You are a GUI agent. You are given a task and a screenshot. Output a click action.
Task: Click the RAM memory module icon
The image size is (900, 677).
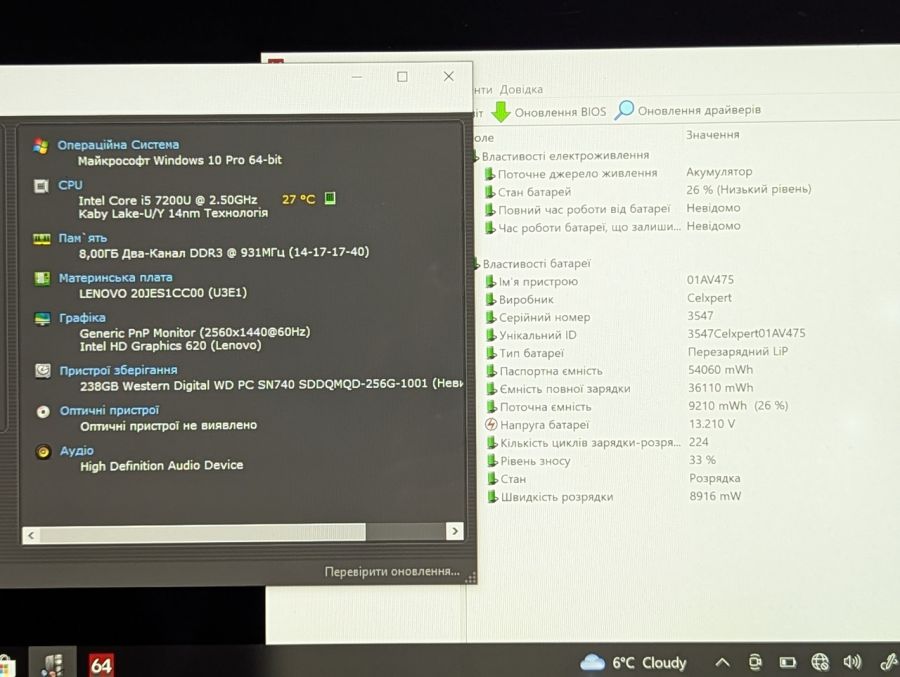41,238
